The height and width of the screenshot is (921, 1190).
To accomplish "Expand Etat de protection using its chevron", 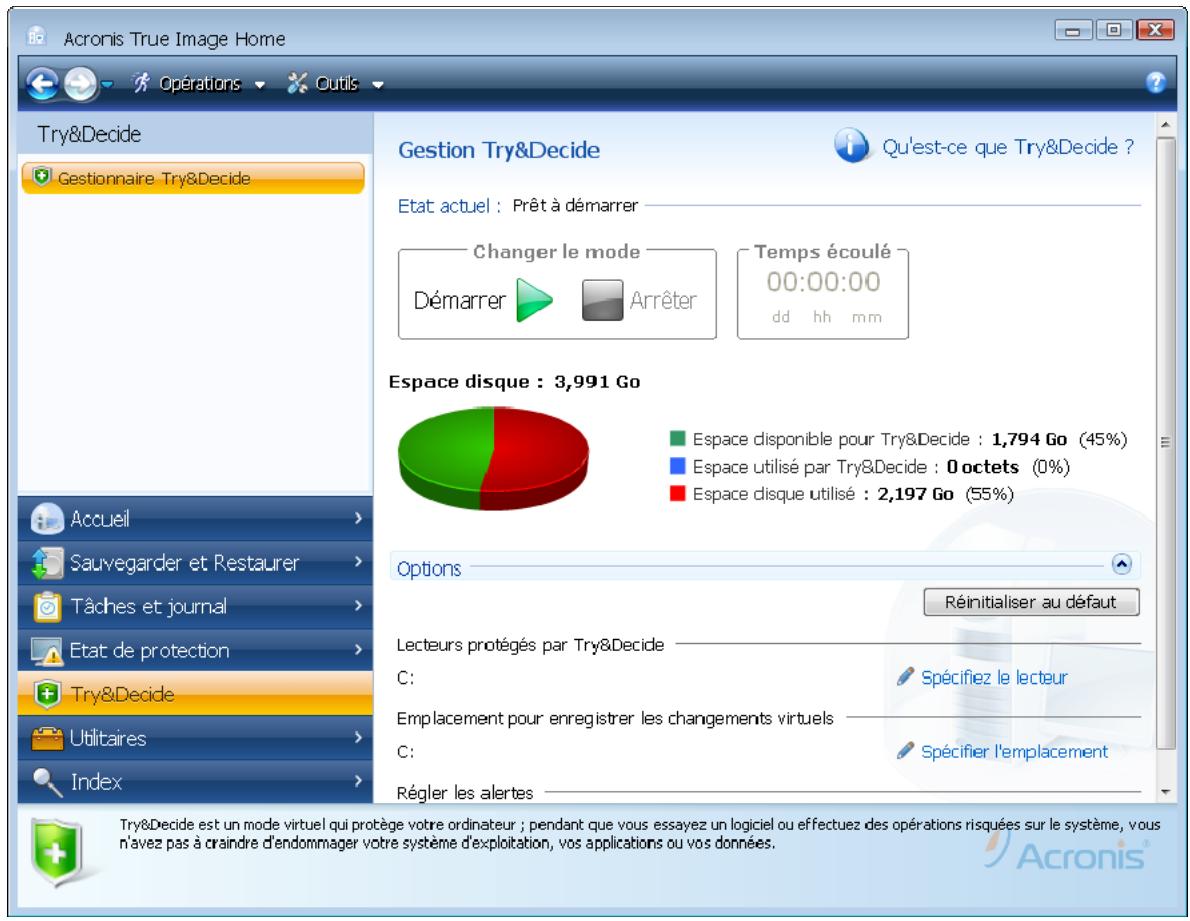I will click(358, 650).
